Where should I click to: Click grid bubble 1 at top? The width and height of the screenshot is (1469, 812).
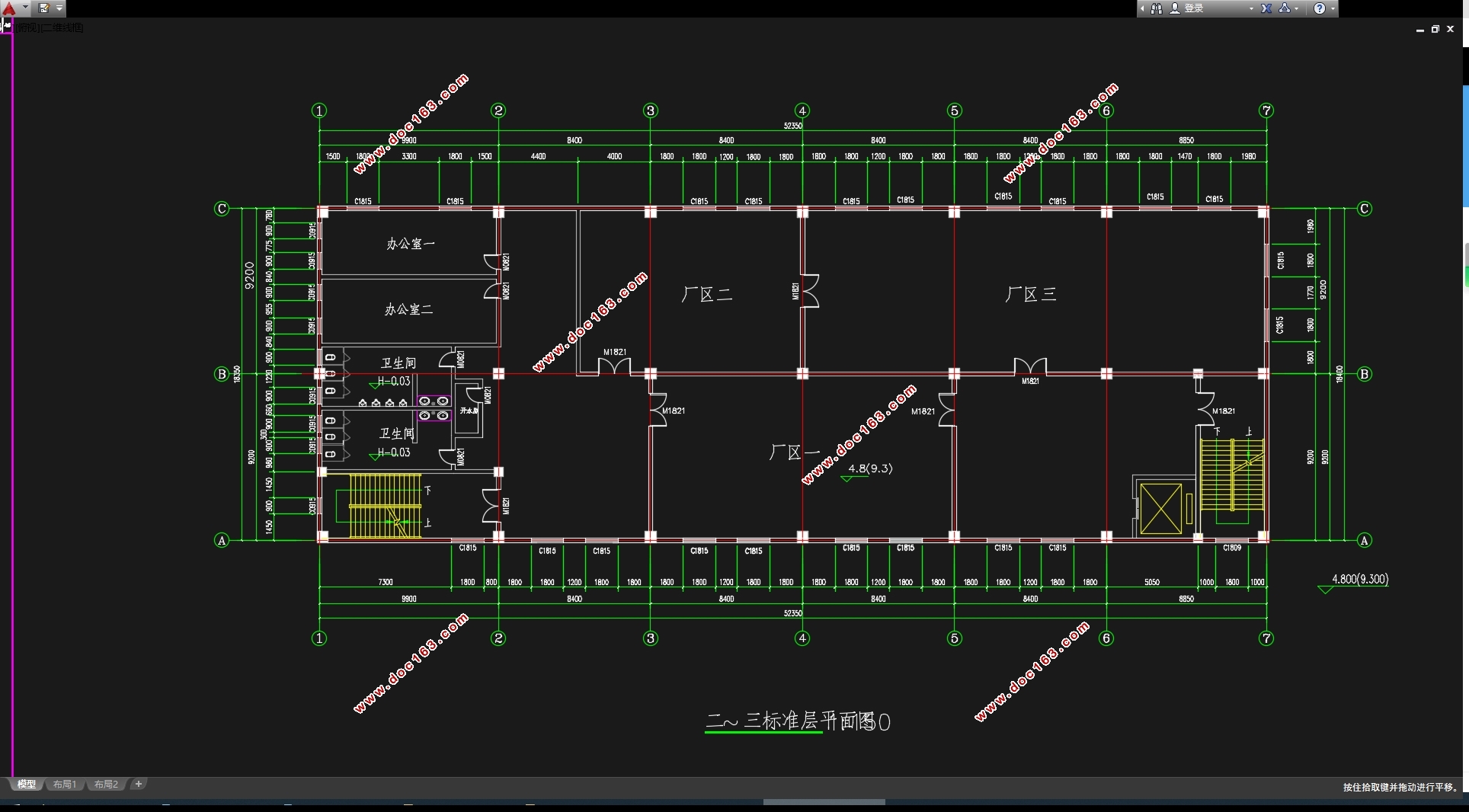(319, 110)
